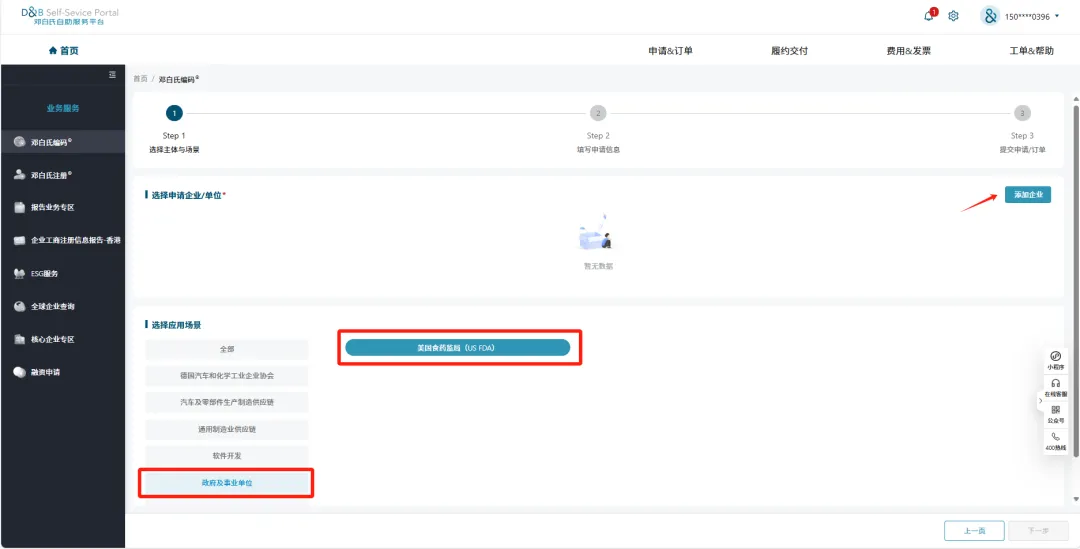Select 政府及事业单位 category

pos(227,483)
